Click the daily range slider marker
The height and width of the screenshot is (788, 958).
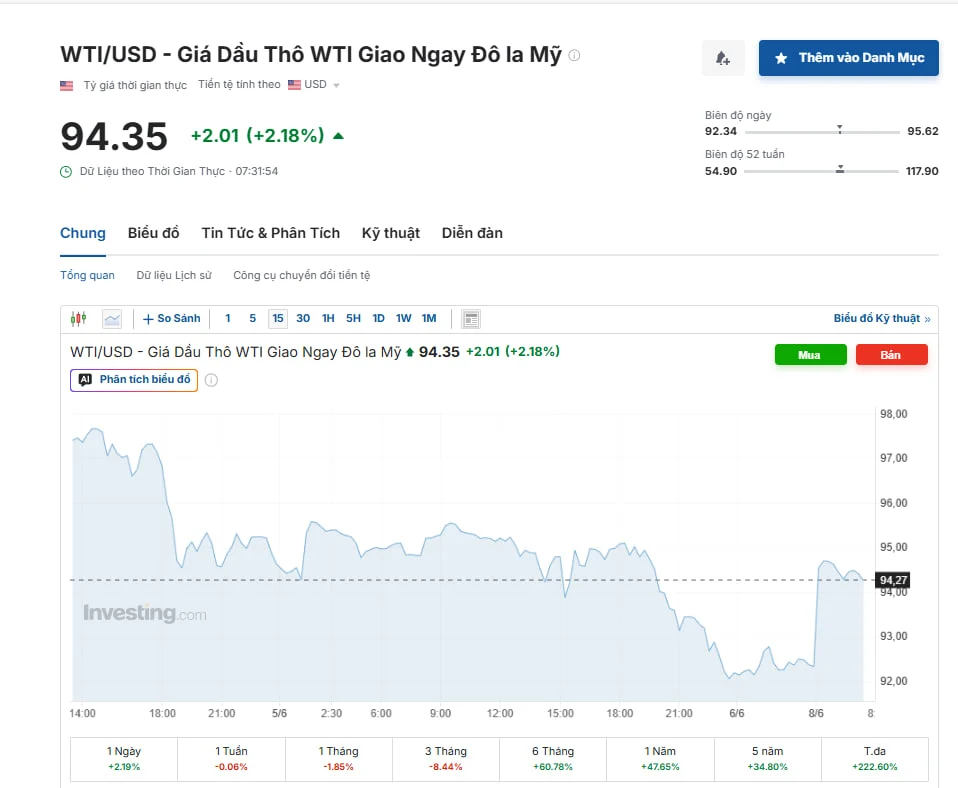coord(839,129)
